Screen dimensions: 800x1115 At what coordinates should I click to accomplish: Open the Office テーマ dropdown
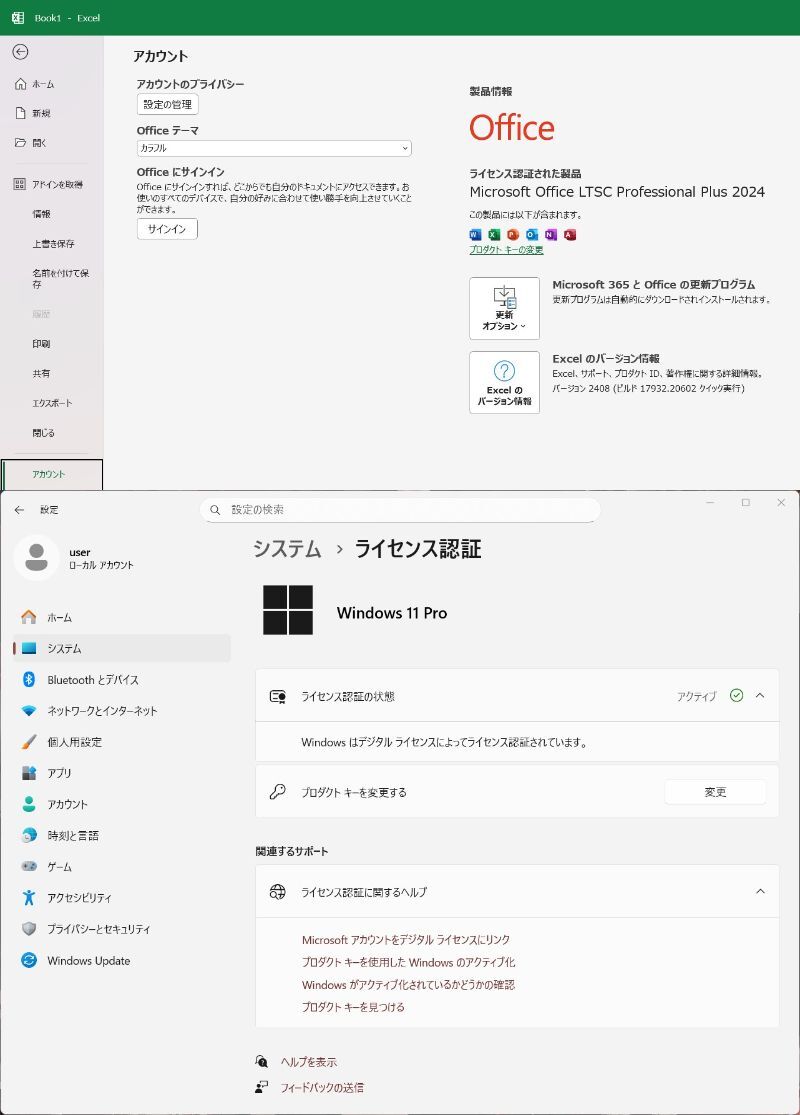[274, 148]
